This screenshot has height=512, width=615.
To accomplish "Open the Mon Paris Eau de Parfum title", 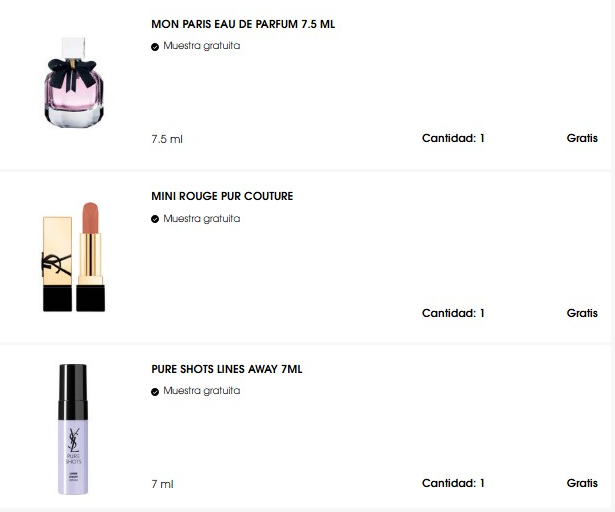I will [x=243, y=24].
